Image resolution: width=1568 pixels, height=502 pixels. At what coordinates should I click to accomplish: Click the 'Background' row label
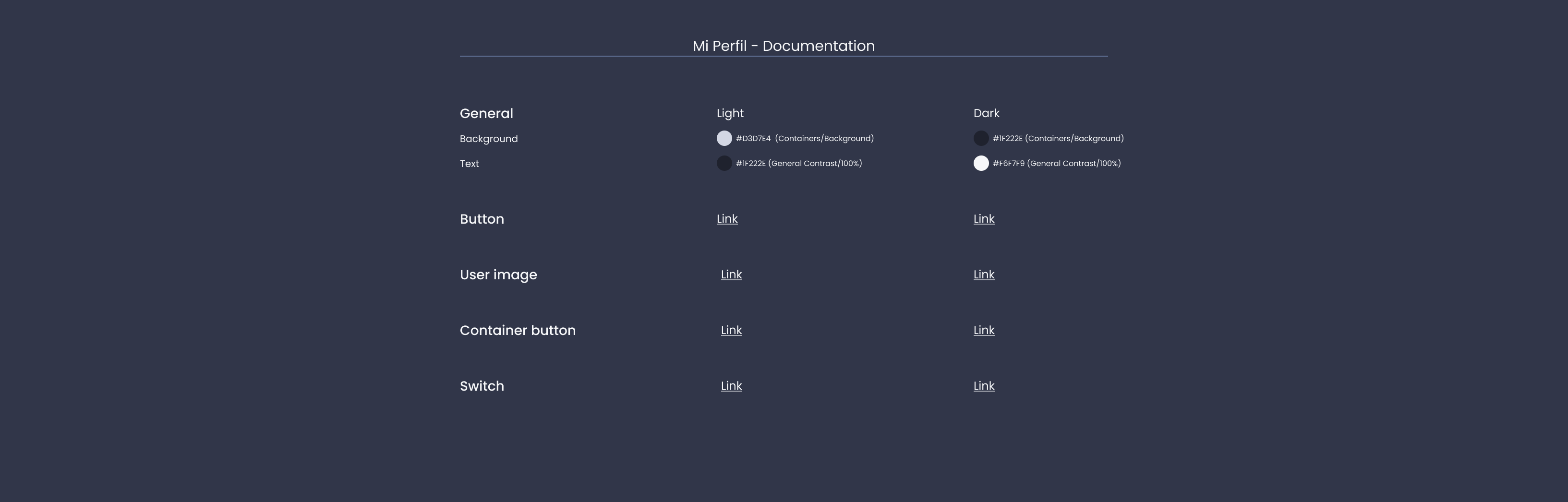click(x=489, y=139)
